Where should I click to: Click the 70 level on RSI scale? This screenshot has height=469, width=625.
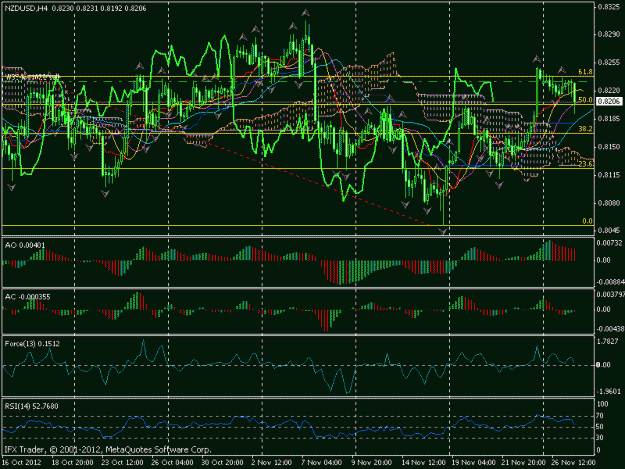pyautogui.click(x=600, y=416)
